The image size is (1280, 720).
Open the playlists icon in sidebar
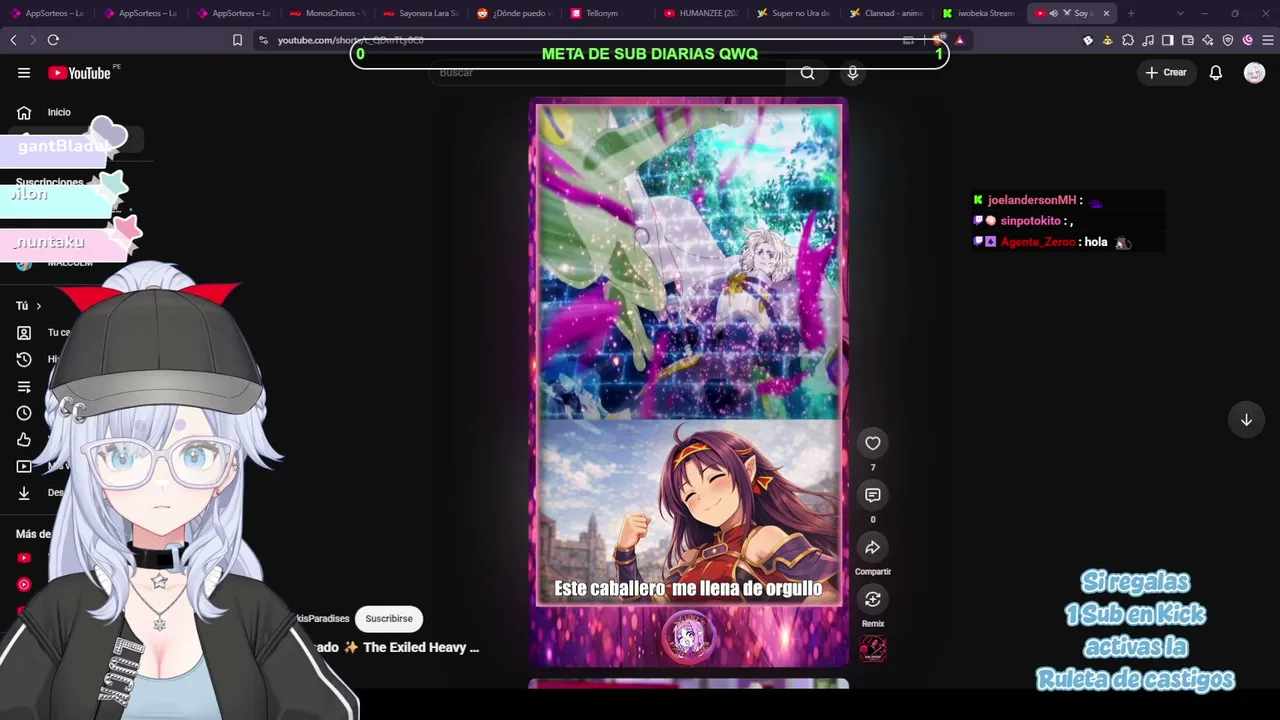click(24, 387)
